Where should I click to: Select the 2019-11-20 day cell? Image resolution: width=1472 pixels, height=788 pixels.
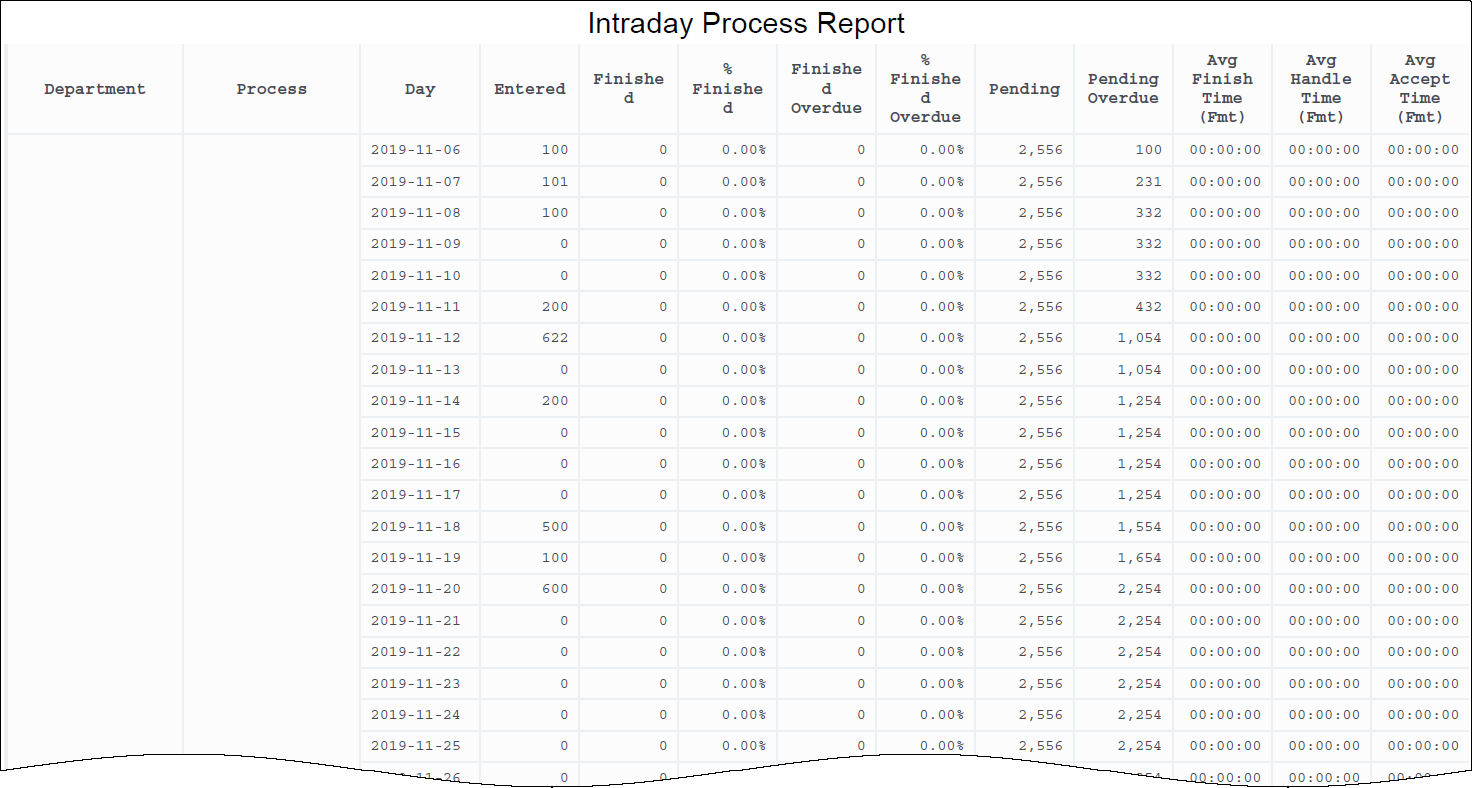click(416, 589)
